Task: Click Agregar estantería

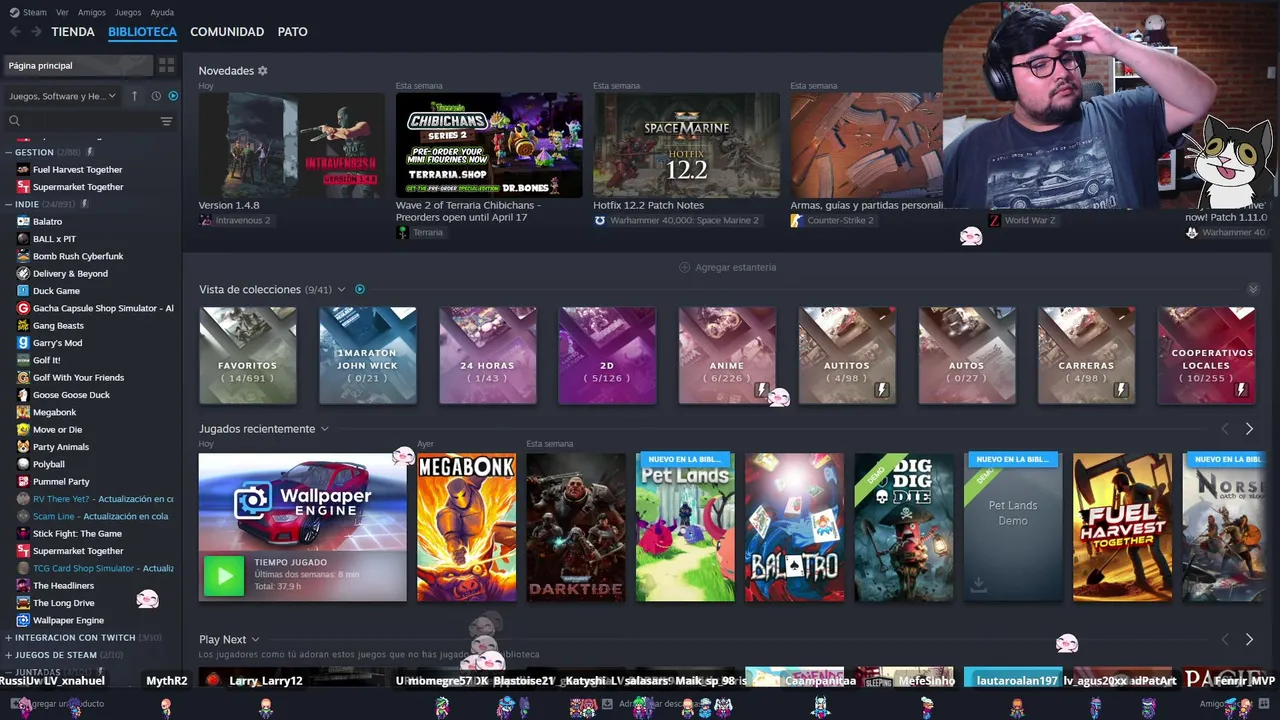Action: (728, 267)
